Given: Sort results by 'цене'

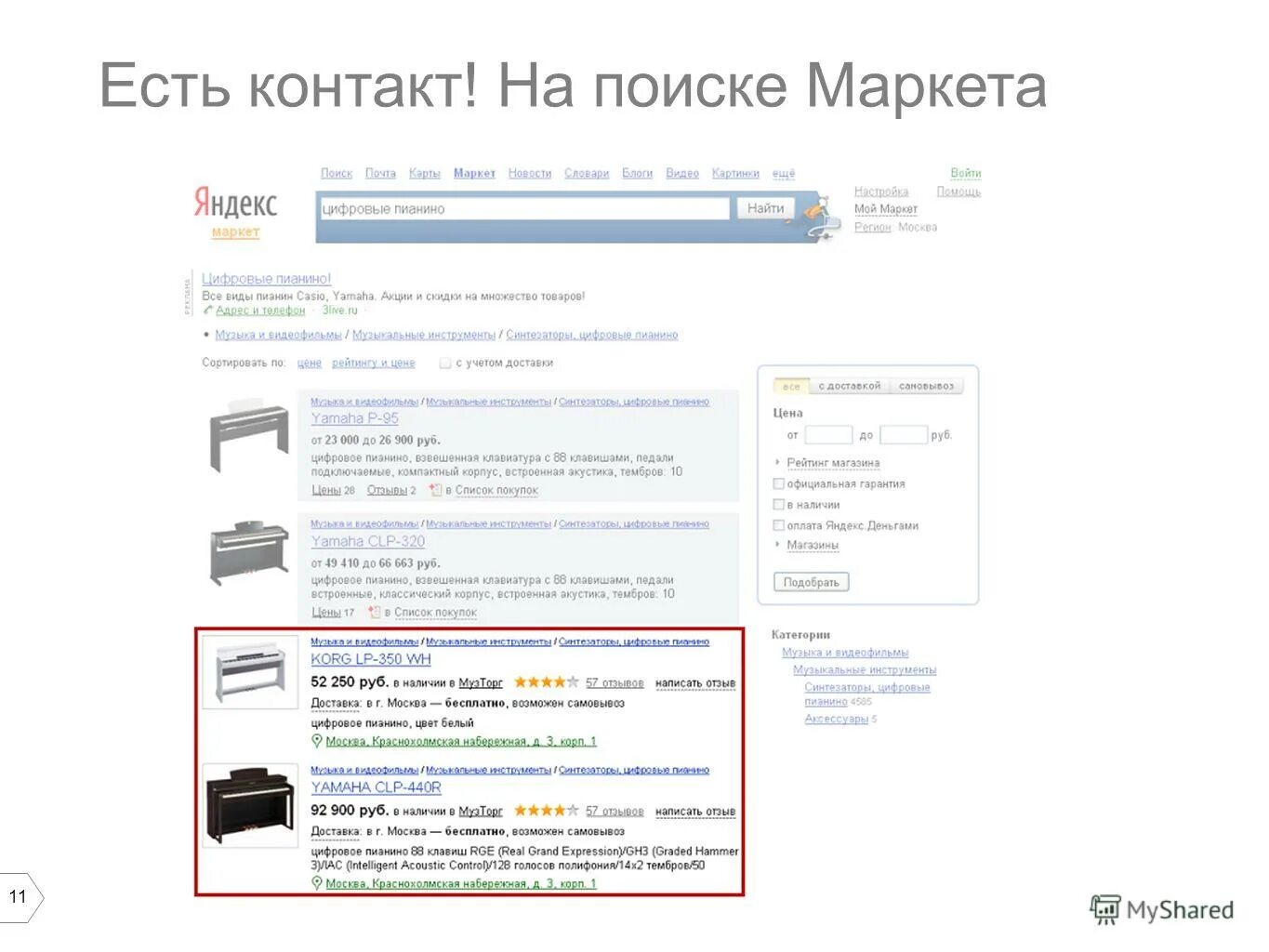Looking at the screenshot, I should [310, 363].
